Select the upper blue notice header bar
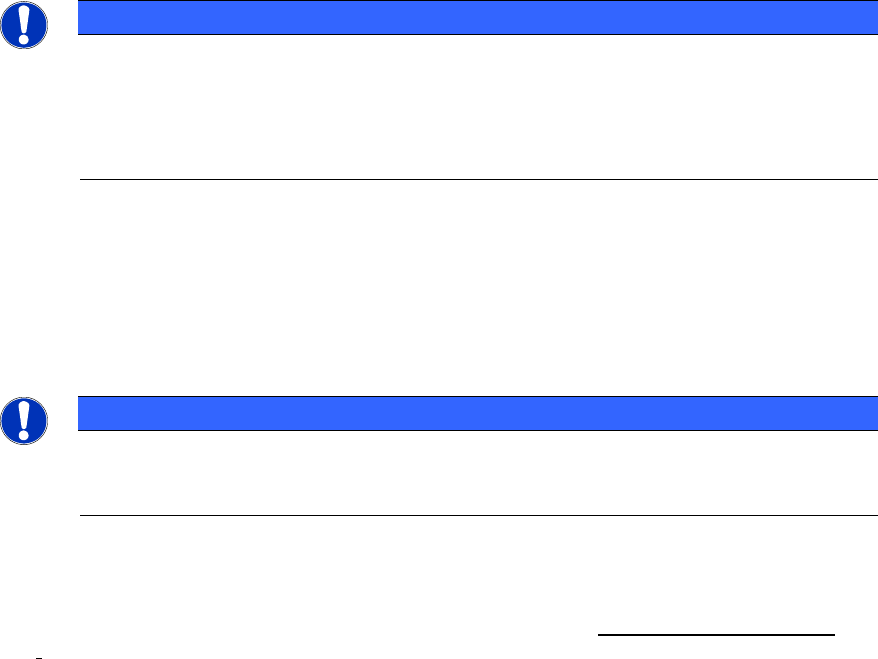 click(471, 17)
